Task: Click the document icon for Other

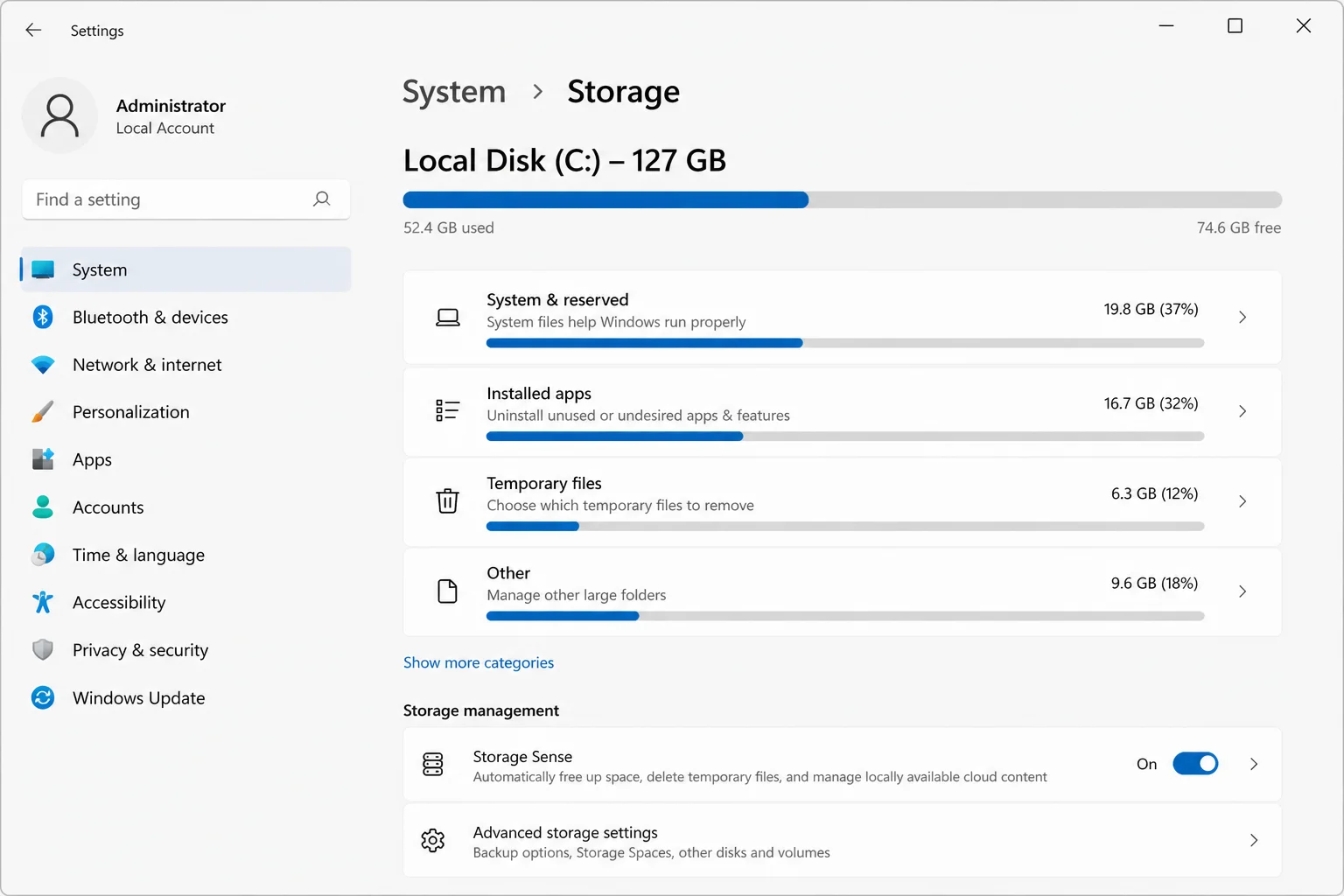Action: pyautogui.click(x=447, y=591)
